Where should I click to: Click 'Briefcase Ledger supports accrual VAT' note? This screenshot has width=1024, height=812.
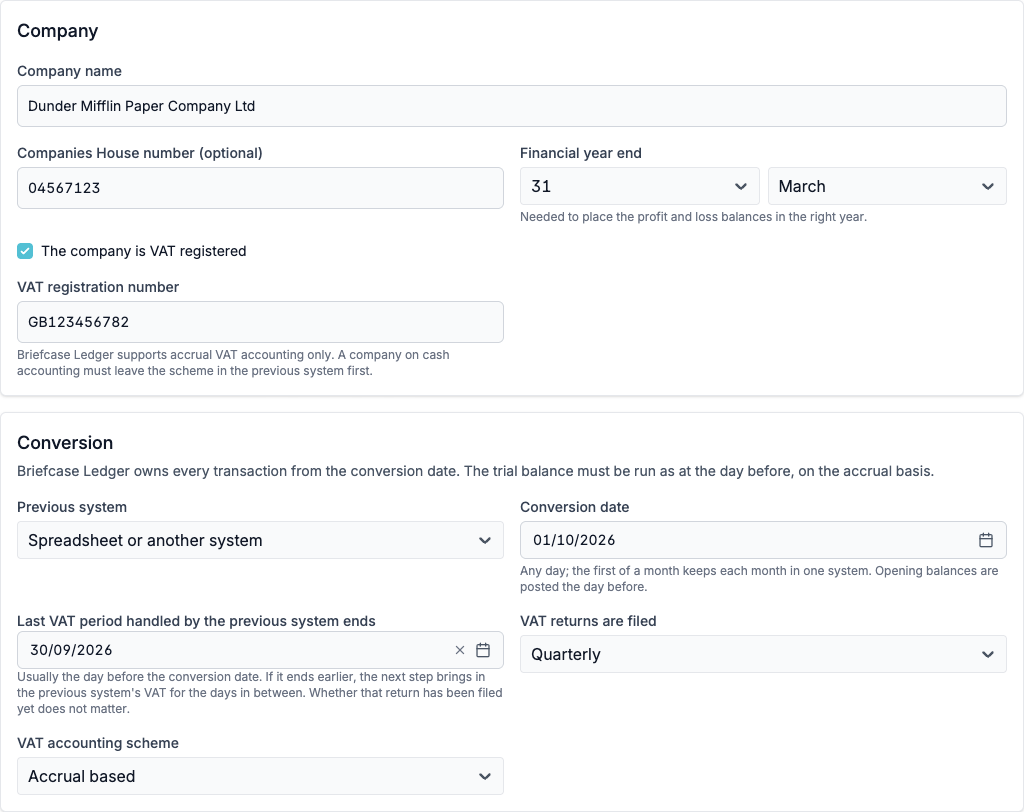click(233, 363)
